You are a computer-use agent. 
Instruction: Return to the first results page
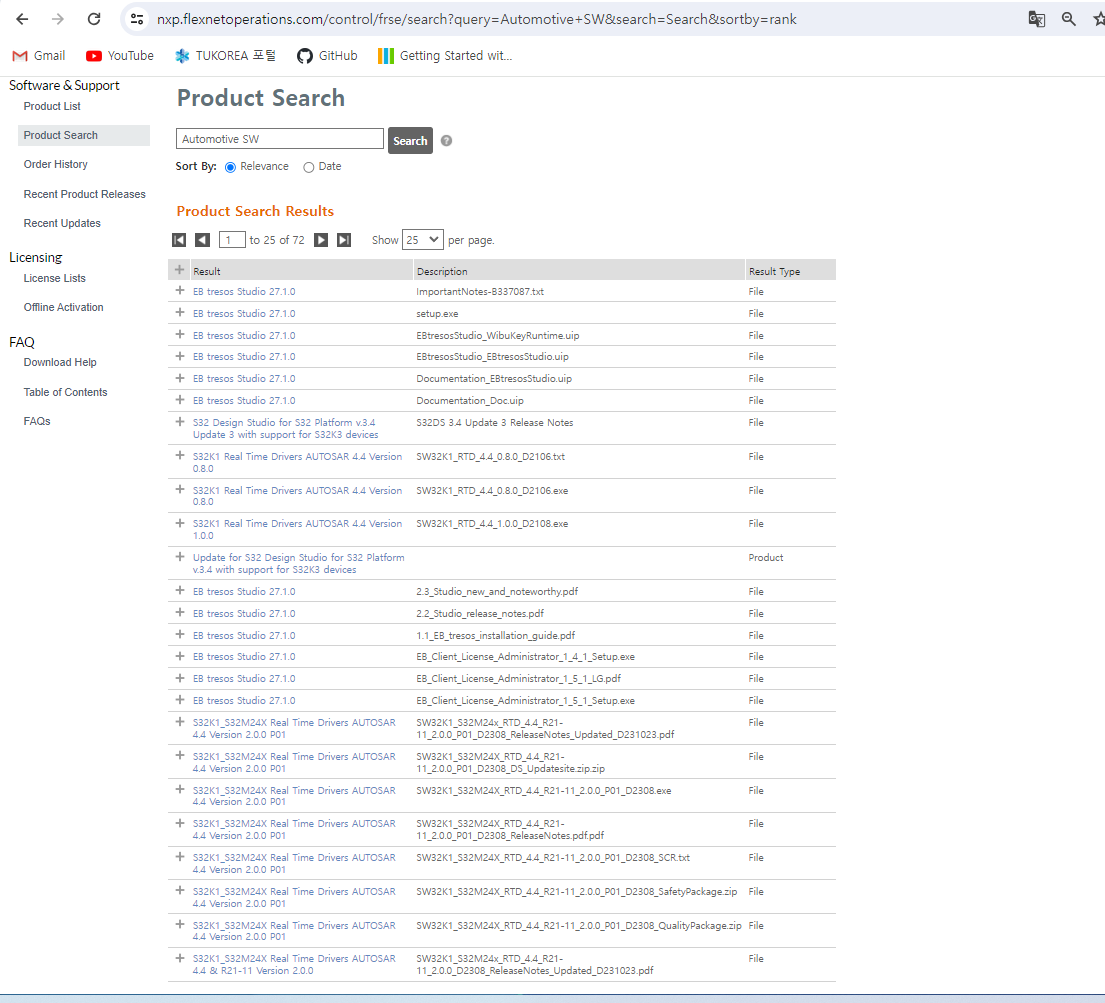click(179, 239)
